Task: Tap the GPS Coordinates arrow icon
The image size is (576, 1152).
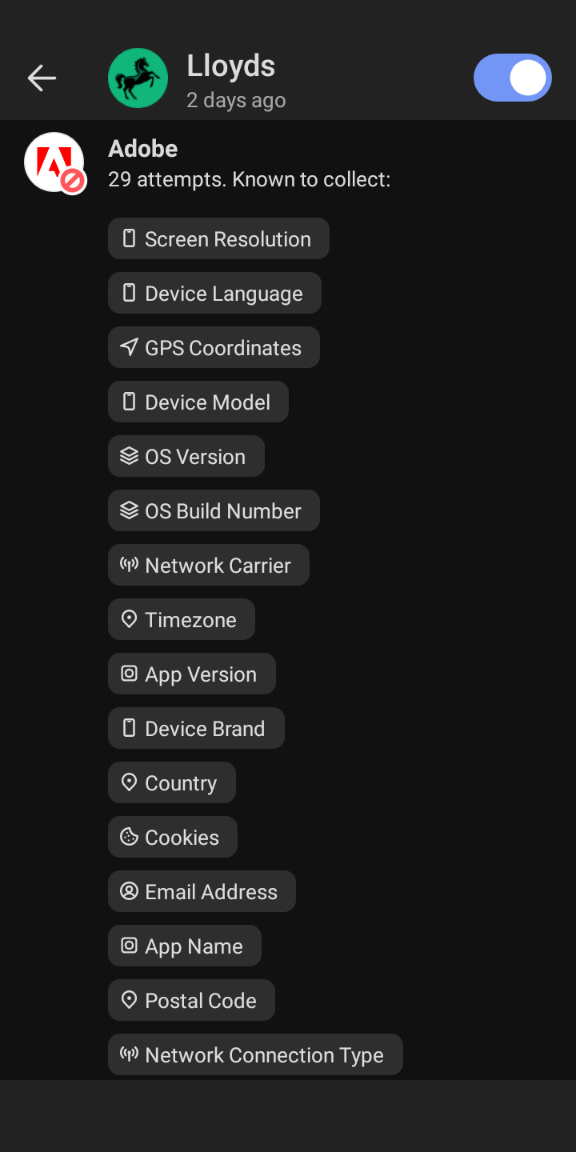Action: [x=129, y=347]
